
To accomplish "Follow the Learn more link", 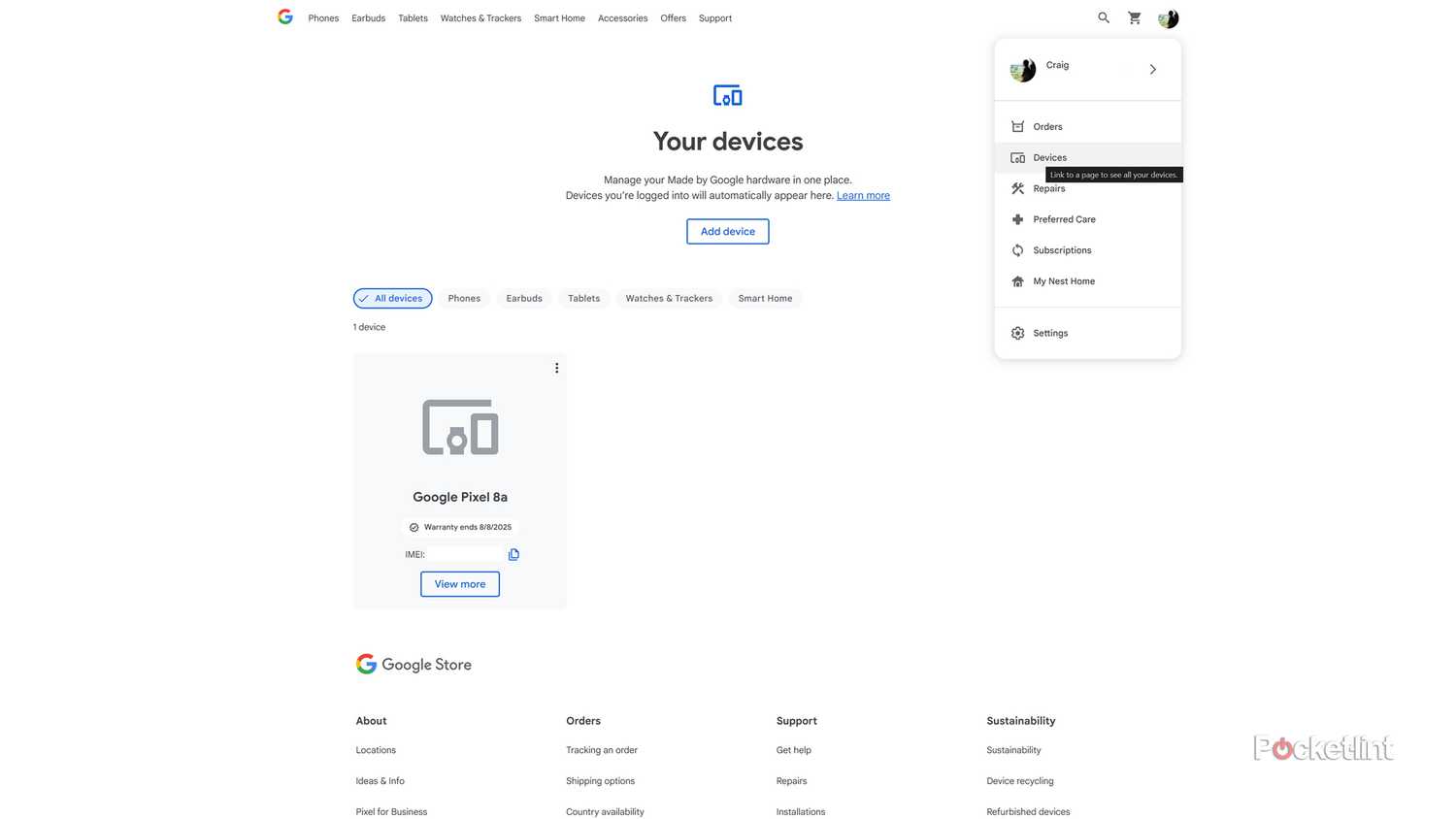I will coord(863,195).
